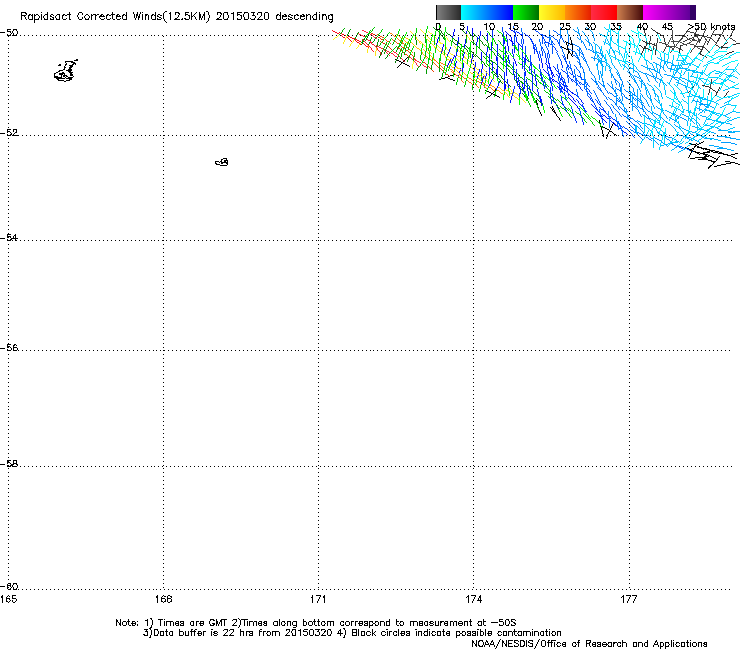Click the '-50' latitude axis label
The height and width of the screenshot is (650, 740).
click(9, 33)
